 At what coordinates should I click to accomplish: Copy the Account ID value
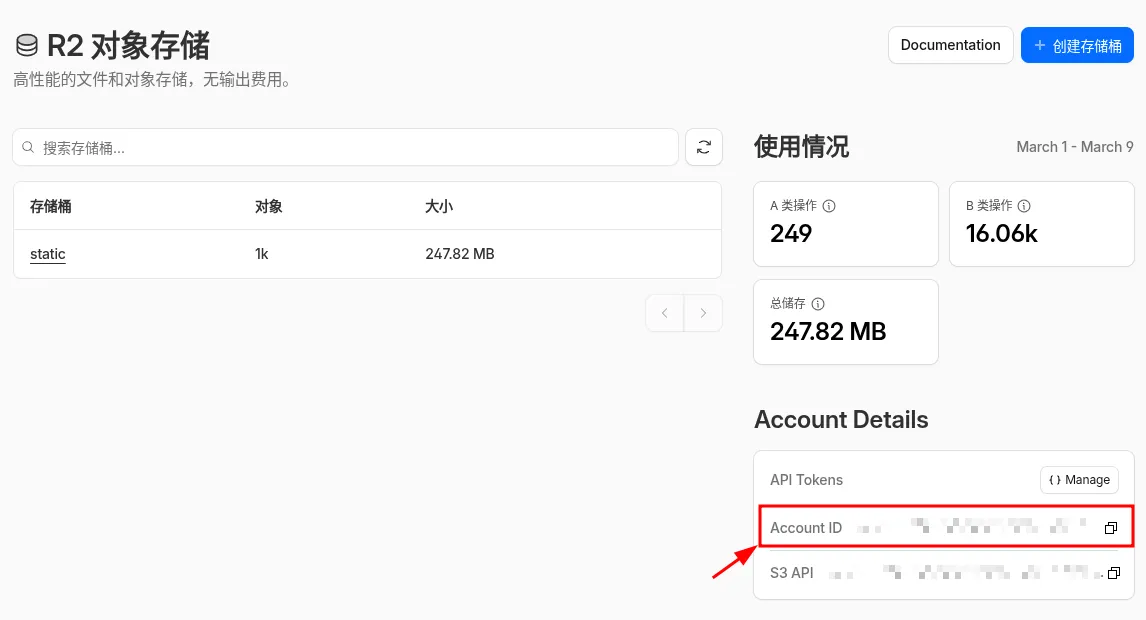(x=1110, y=528)
